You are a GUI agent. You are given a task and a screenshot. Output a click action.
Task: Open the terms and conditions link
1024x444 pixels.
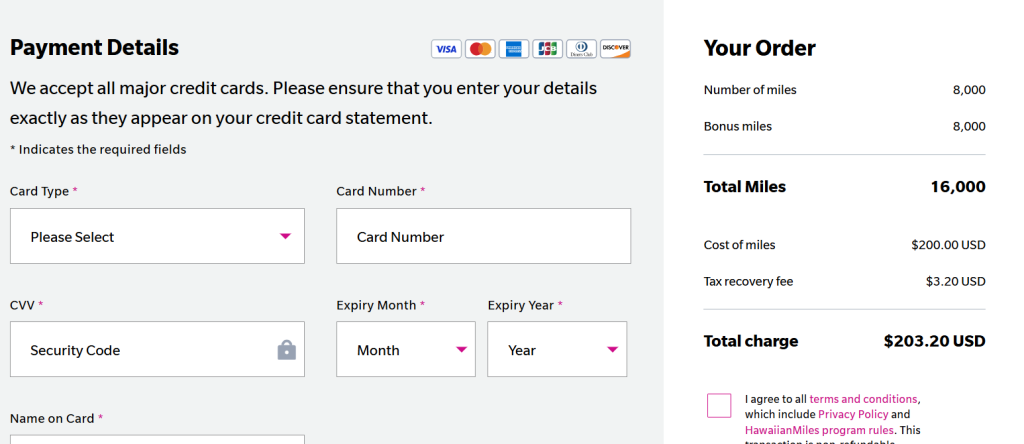click(863, 398)
